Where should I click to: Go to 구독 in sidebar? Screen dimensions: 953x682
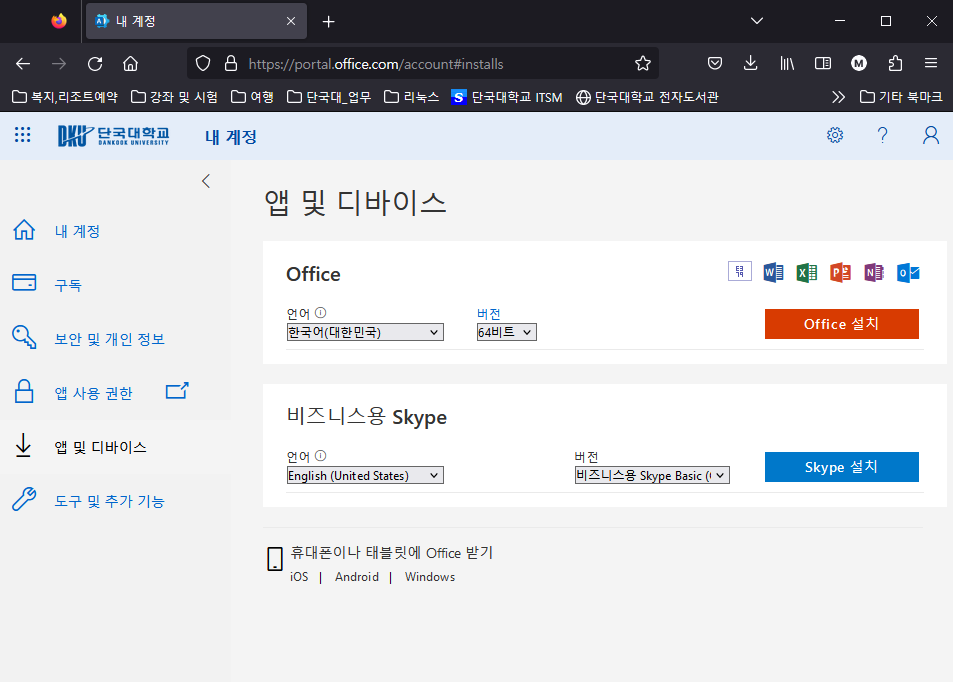pyautogui.click(x=68, y=285)
